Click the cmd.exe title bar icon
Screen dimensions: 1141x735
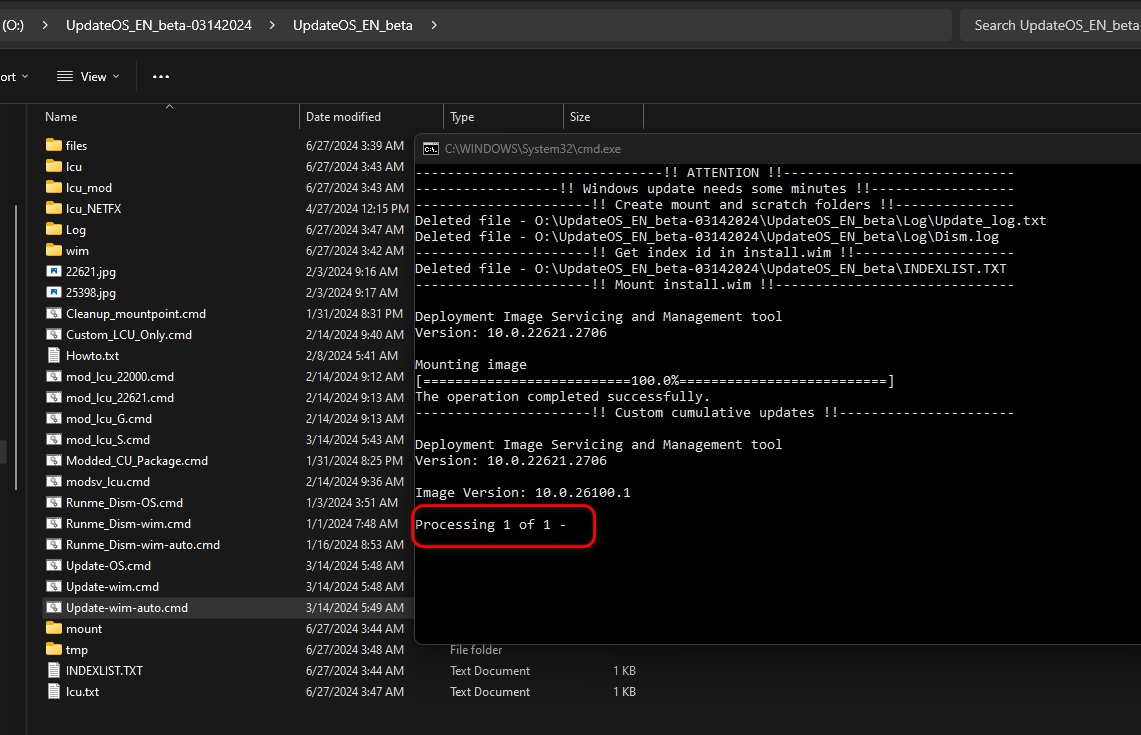click(431, 149)
